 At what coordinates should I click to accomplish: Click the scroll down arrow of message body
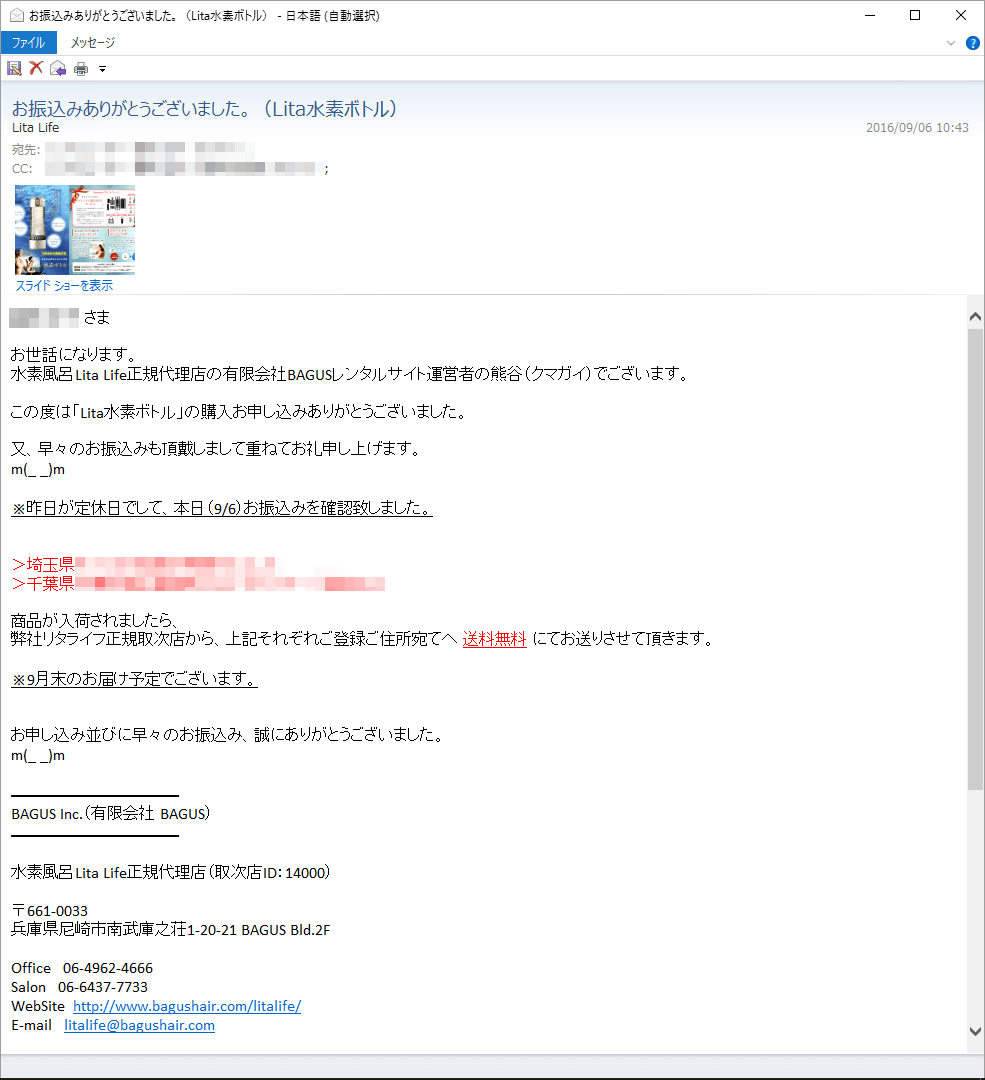(x=975, y=1031)
